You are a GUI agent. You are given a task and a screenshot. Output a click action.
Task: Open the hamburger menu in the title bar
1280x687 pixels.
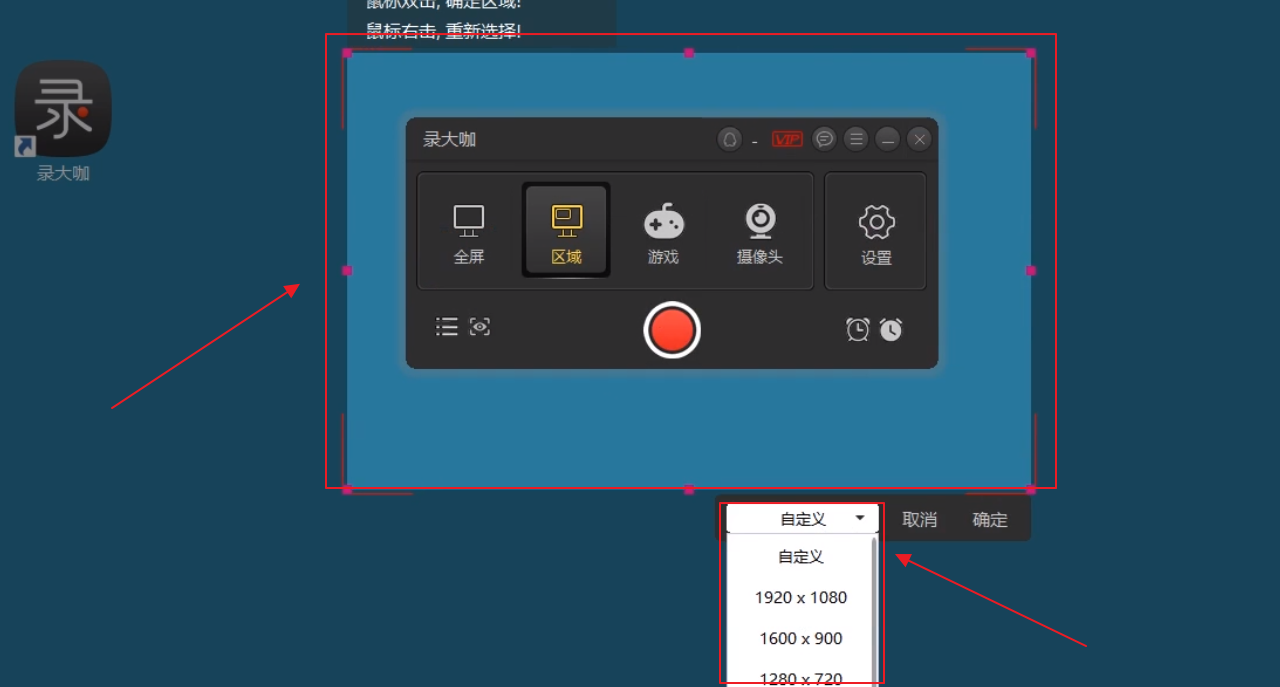pos(856,139)
